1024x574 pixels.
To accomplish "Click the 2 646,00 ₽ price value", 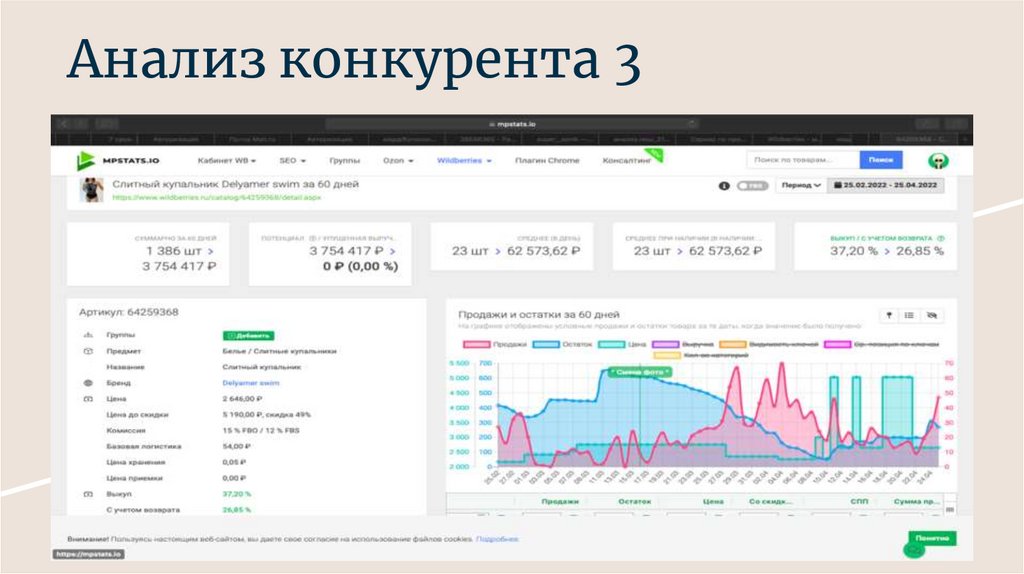I will click(242, 399).
